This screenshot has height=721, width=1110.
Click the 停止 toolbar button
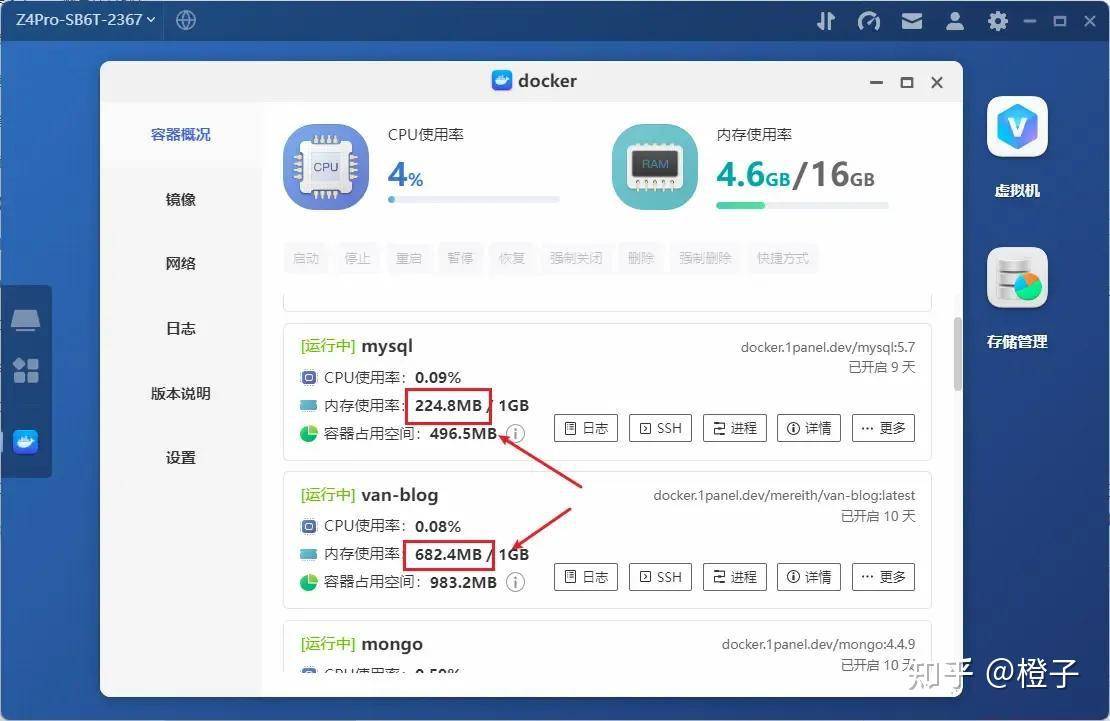[357, 258]
